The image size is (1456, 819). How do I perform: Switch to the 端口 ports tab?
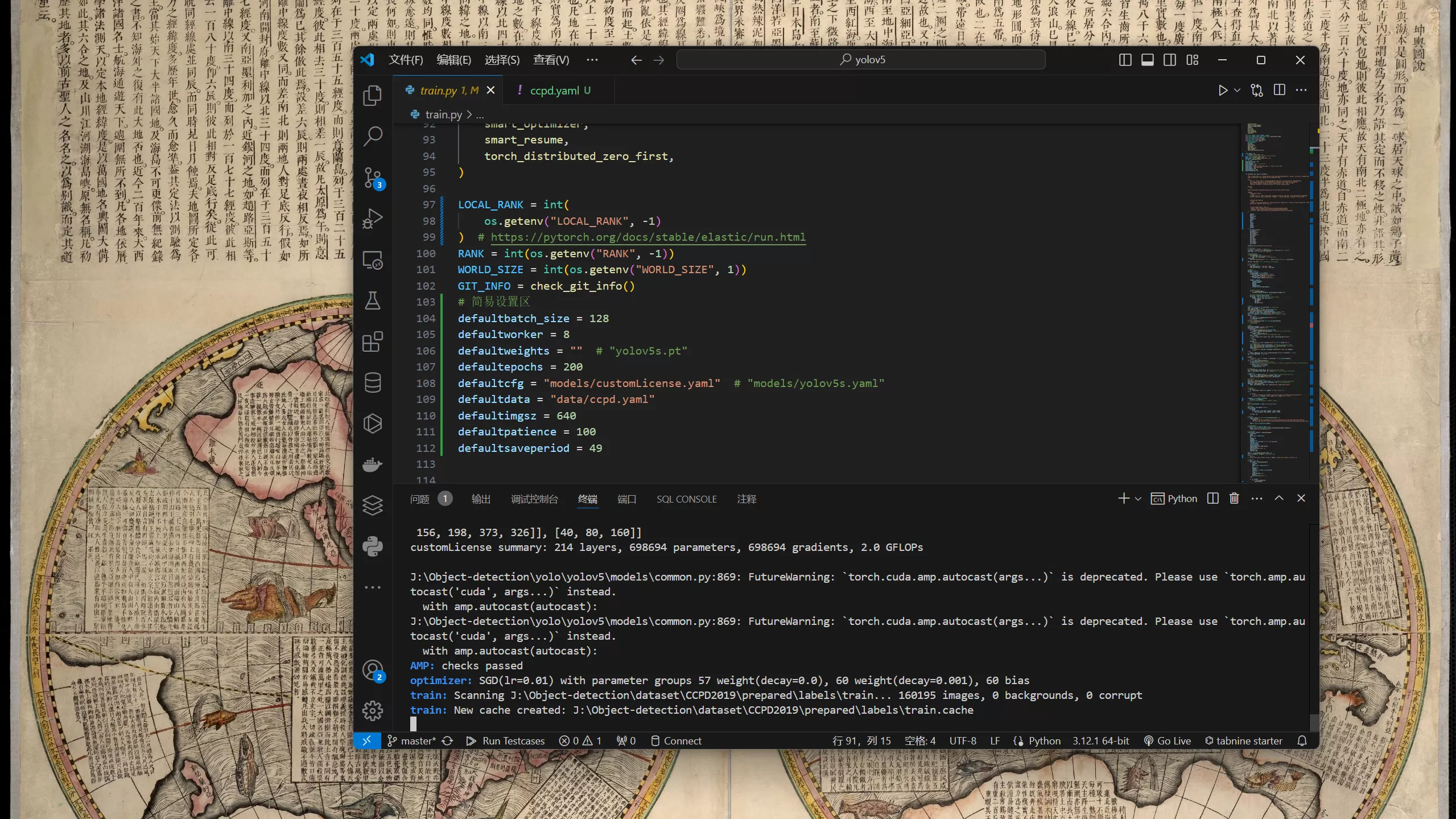626,499
